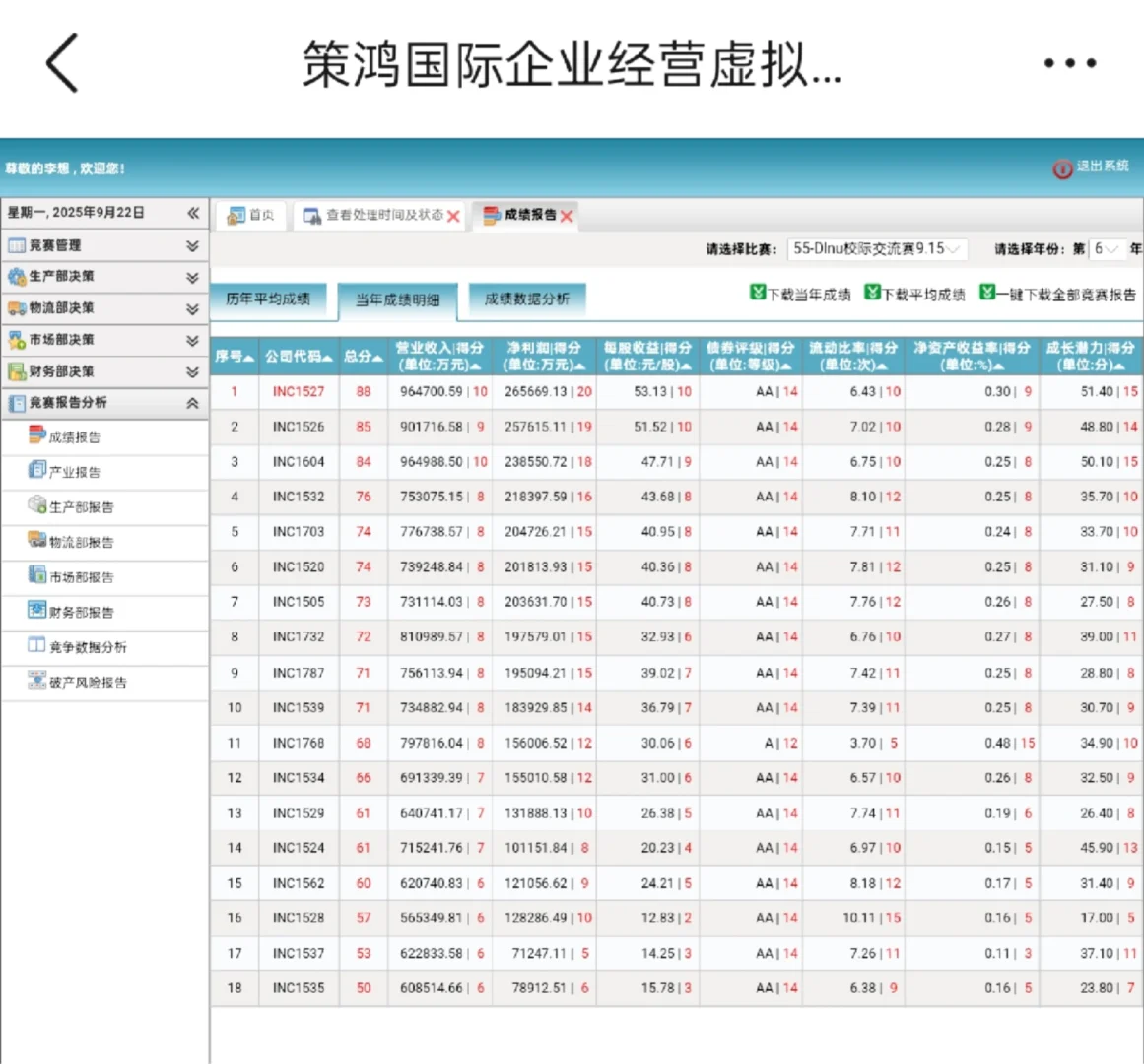Click the red 退出系统 power icon
The width and height of the screenshot is (1144, 1064).
coord(1062,169)
